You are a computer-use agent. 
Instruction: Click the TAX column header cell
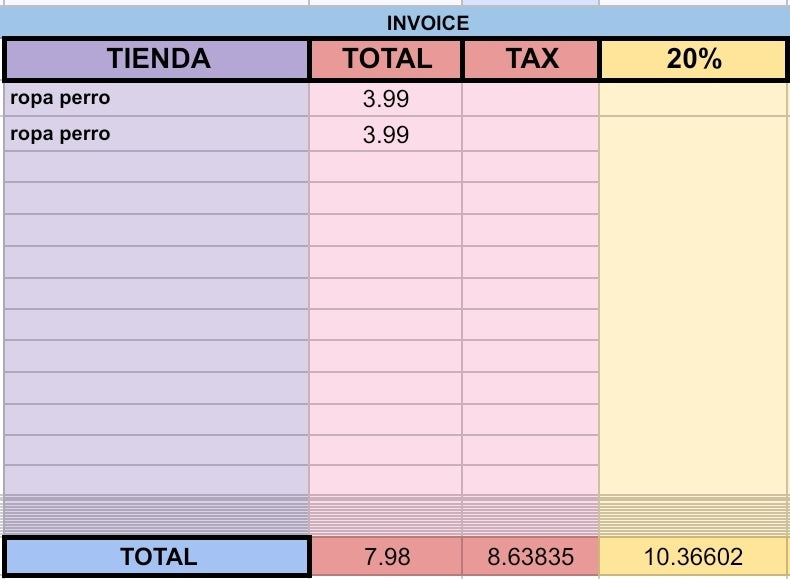point(531,59)
